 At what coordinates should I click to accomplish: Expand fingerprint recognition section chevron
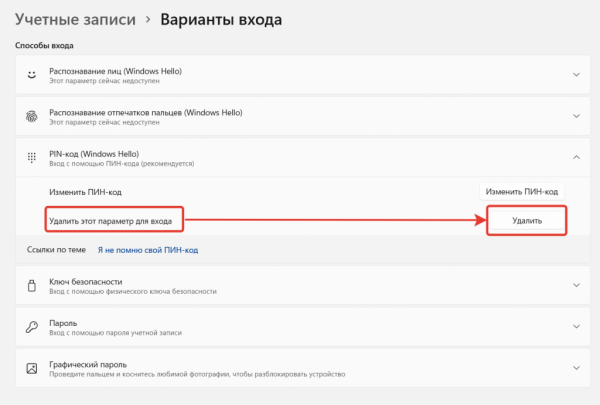pos(576,116)
